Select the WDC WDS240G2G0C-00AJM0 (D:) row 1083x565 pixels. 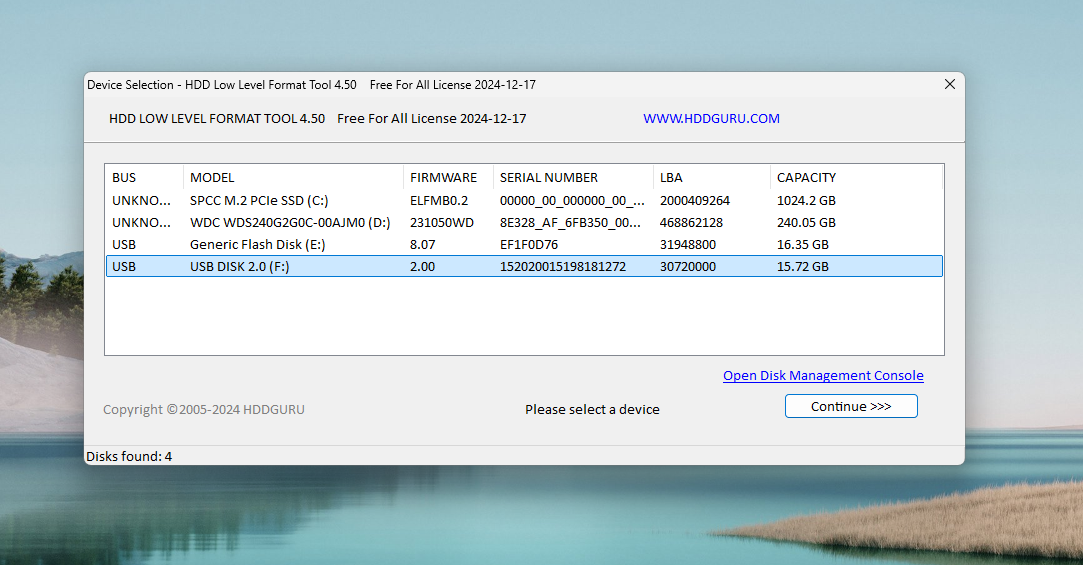(x=524, y=222)
